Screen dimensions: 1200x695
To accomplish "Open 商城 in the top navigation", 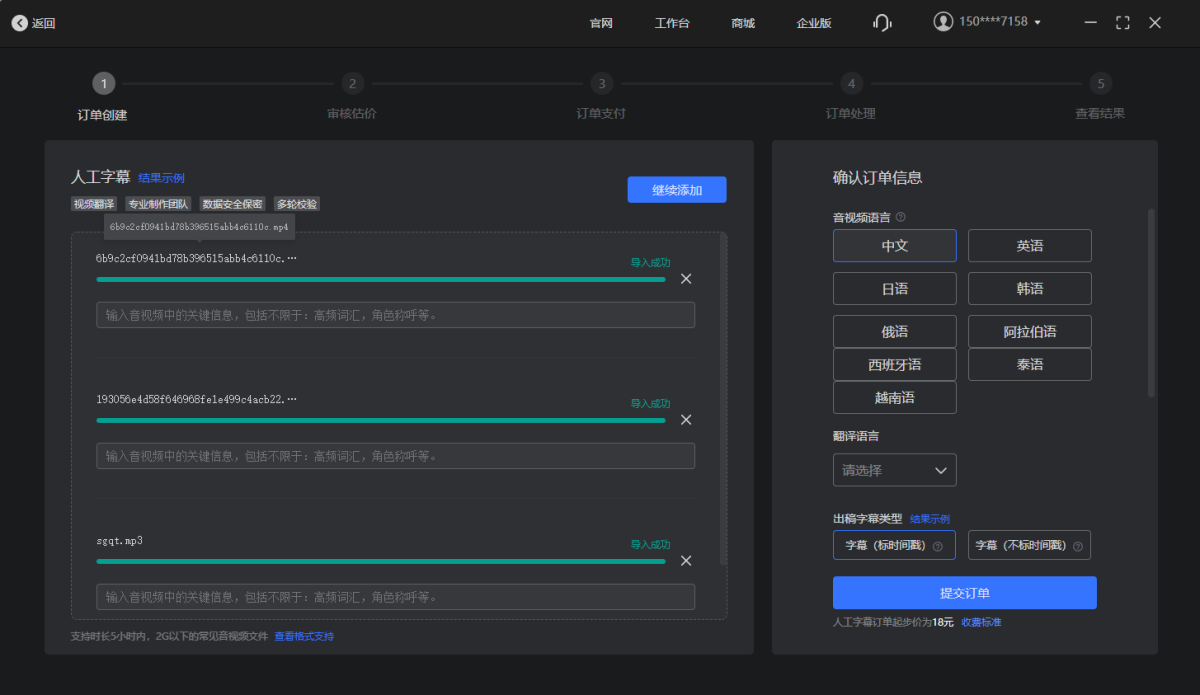I will point(743,23).
